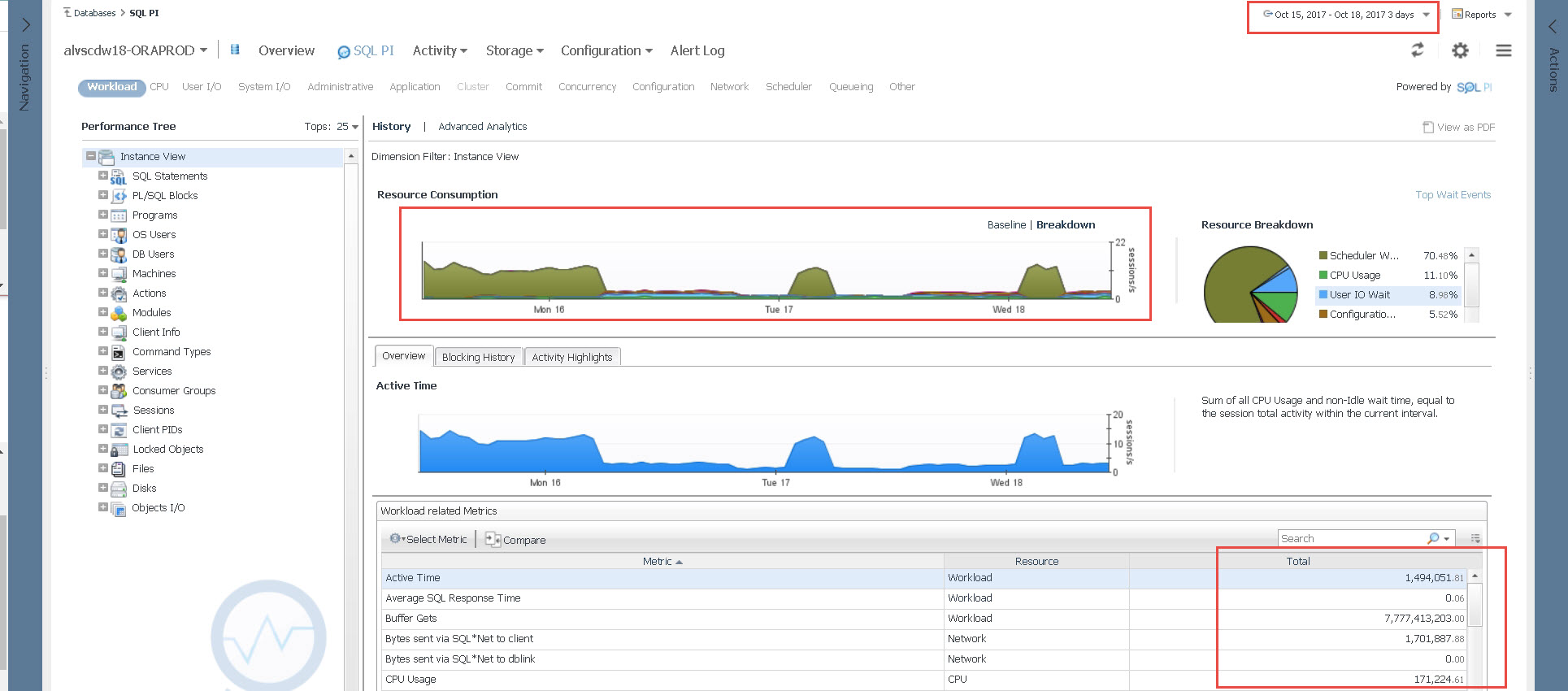Click the User IO Wait blue swatch
Viewport: 1568px width, 691px height.
[1323, 295]
